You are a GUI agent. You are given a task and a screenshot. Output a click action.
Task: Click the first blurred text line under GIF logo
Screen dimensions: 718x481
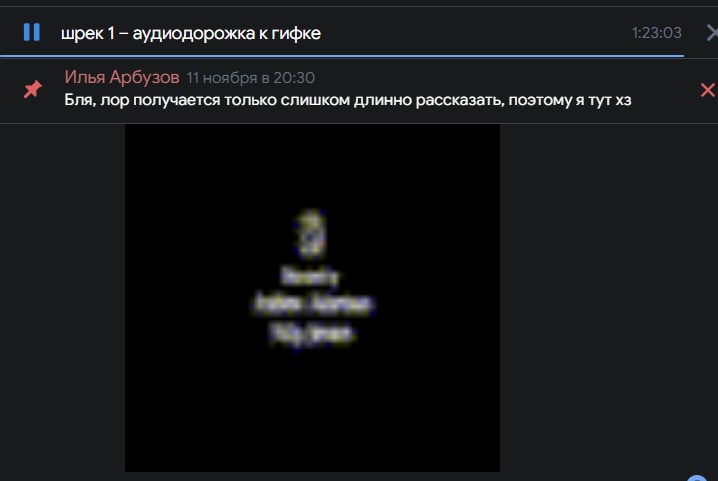pos(310,277)
